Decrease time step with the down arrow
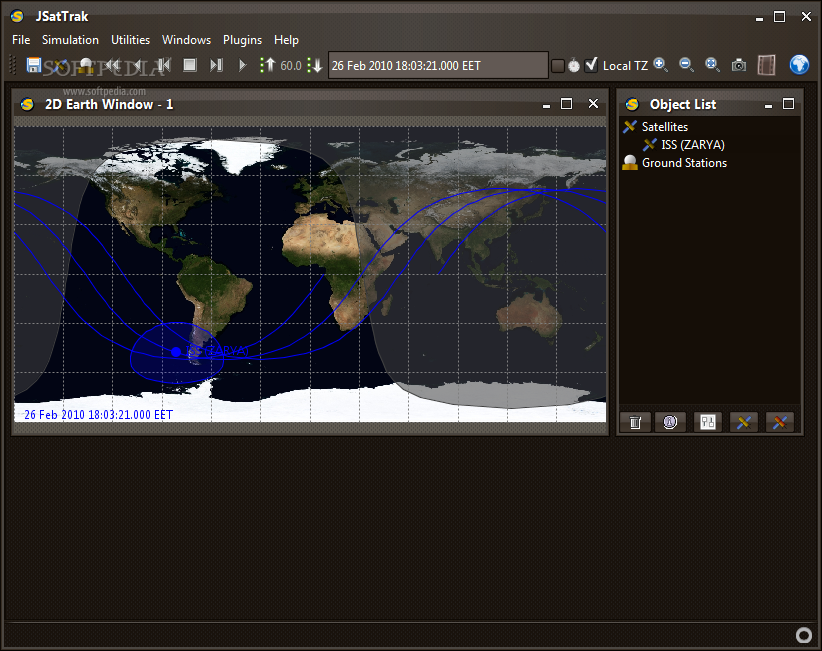Screen dimensions: 822x651 coord(315,66)
